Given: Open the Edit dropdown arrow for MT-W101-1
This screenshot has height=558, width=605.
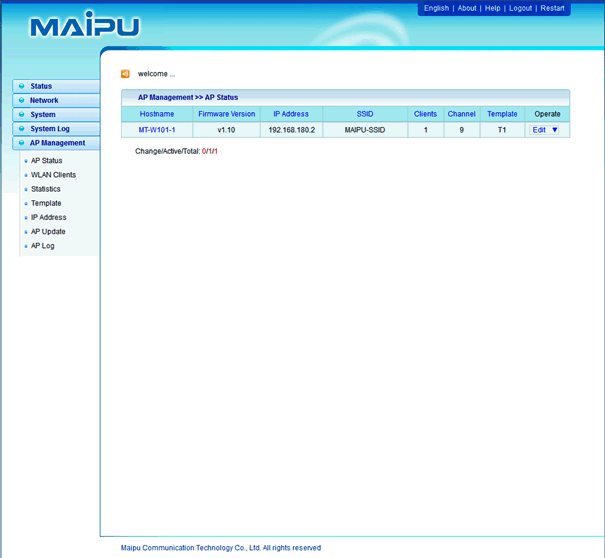Looking at the screenshot, I should pos(554,130).
